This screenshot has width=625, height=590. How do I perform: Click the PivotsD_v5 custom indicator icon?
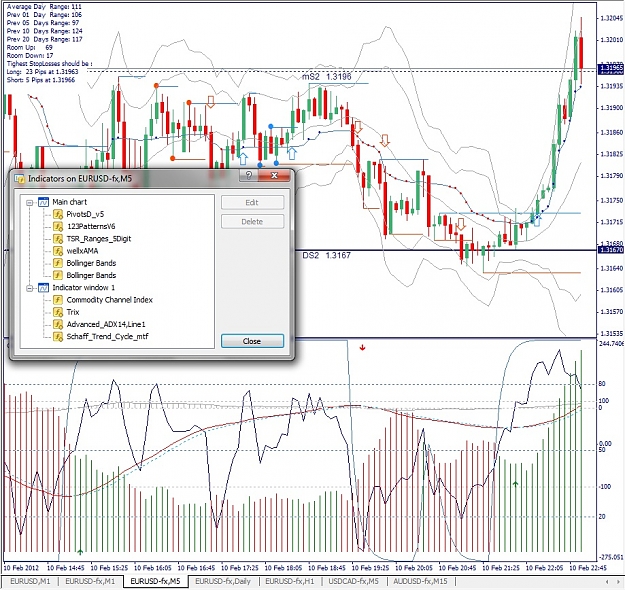(58, 214)
